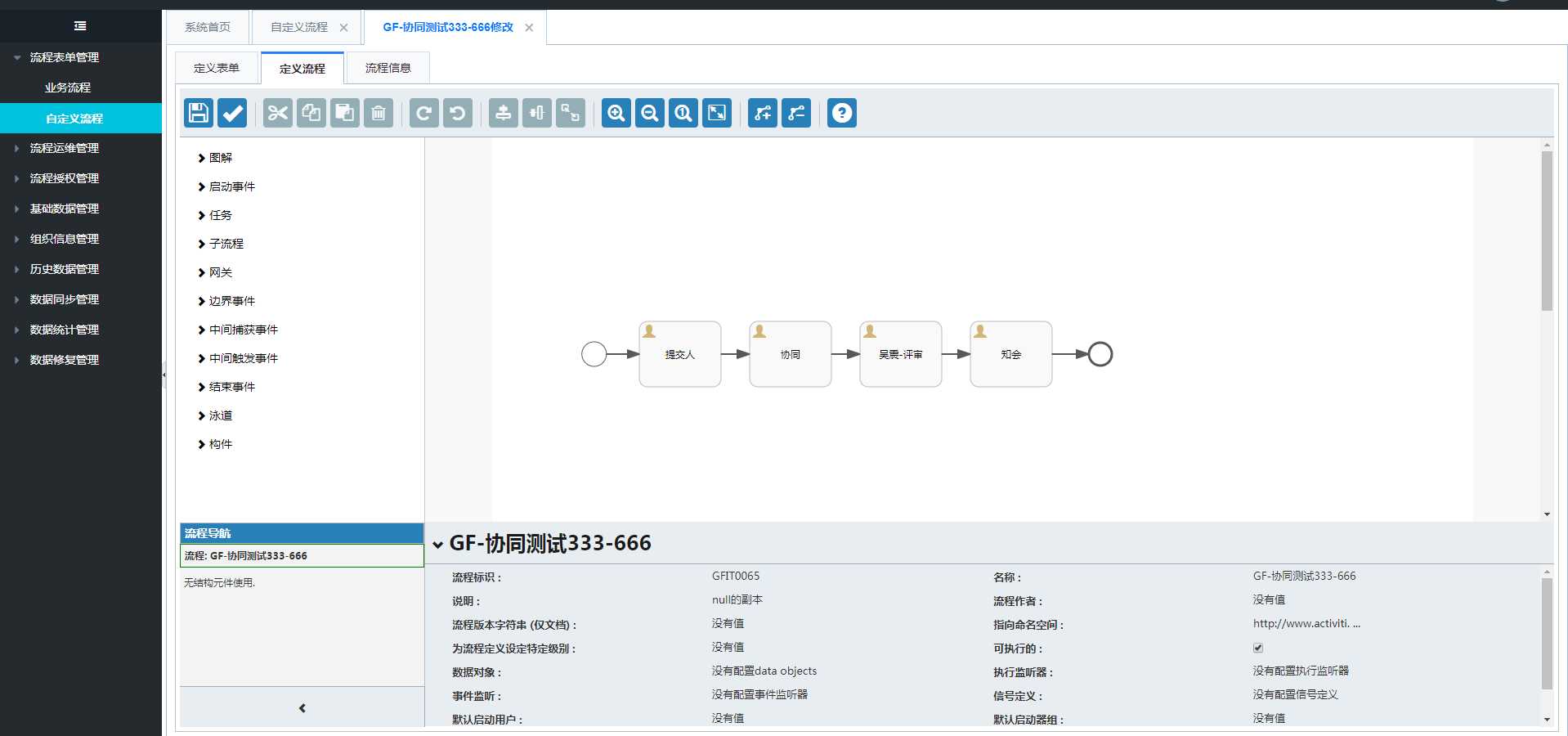This screenshot has width=1568, height=736.
Task: Expand the 子流程 palette group
Action: [221, 244]
